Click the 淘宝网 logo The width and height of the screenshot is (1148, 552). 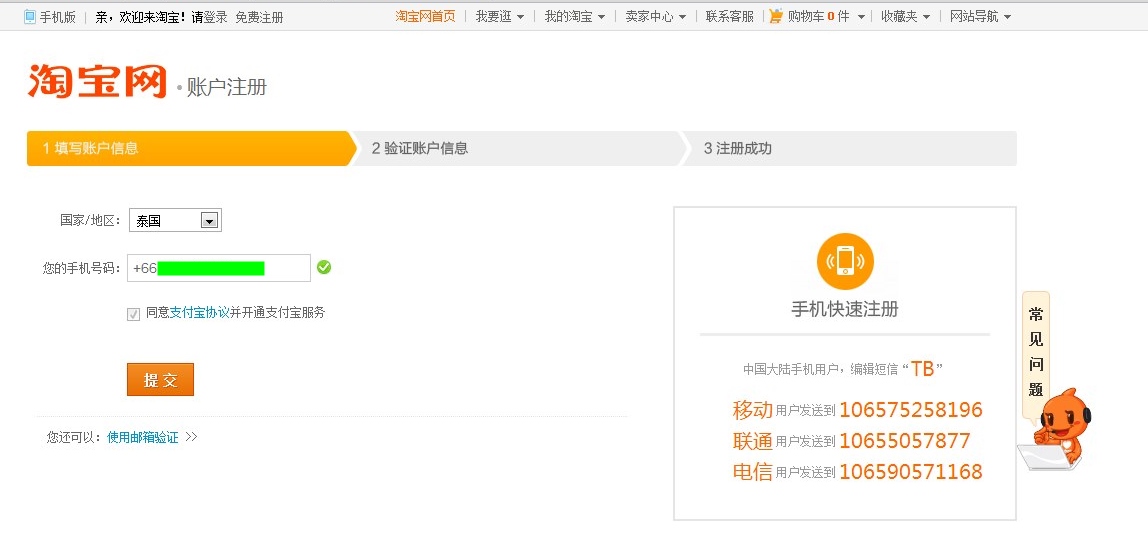coord(97,81)
